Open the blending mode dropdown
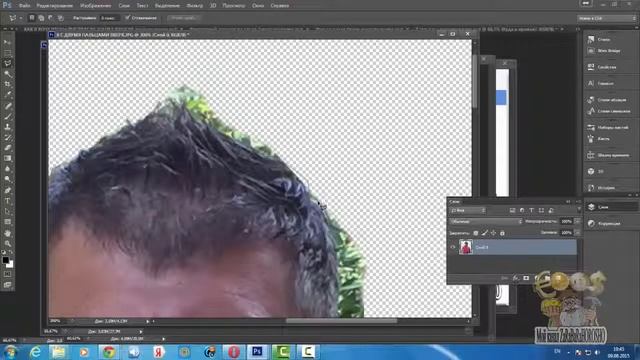This screenshot has width=640, height=360. click(486, 221)
